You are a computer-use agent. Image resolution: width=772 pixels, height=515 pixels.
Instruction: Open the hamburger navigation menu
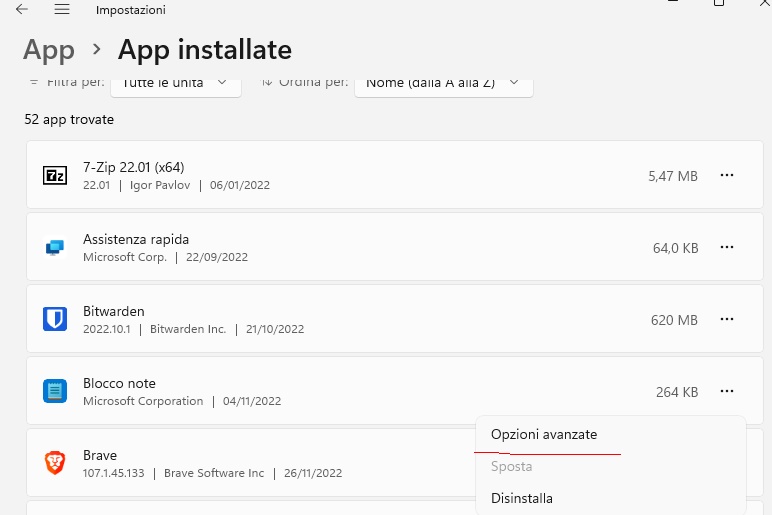(62, 9)
